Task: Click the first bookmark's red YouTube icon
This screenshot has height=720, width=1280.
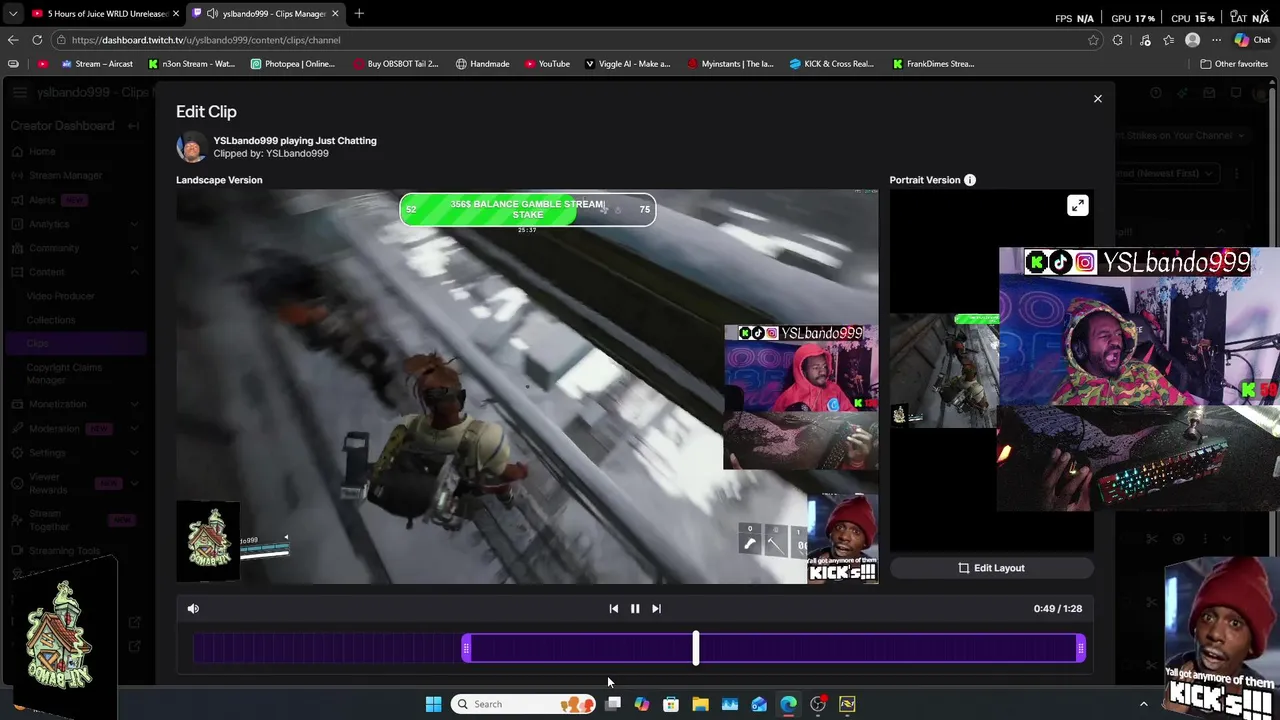Action: tap(42, 64)
